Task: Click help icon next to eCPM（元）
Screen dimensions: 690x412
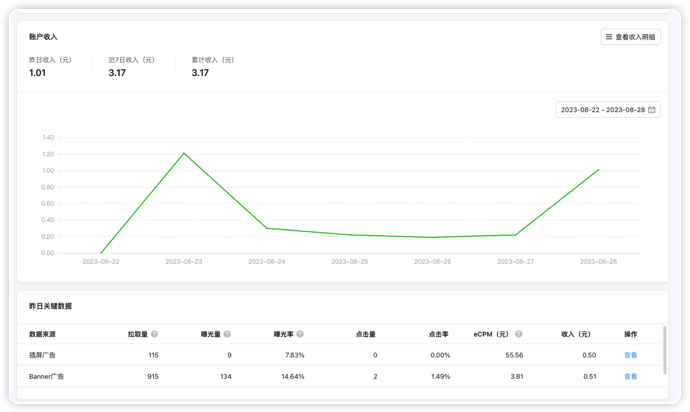Action: (519, 334)
